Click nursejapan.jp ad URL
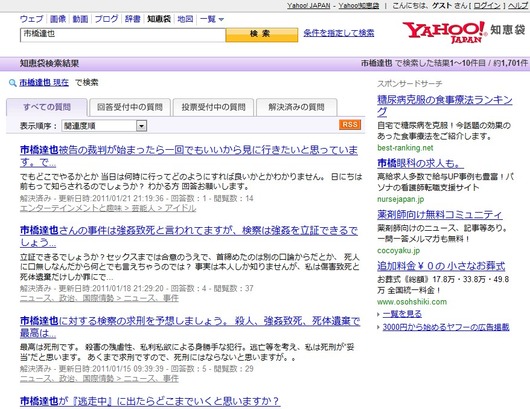The image size is (530, 409). [401, 199]
